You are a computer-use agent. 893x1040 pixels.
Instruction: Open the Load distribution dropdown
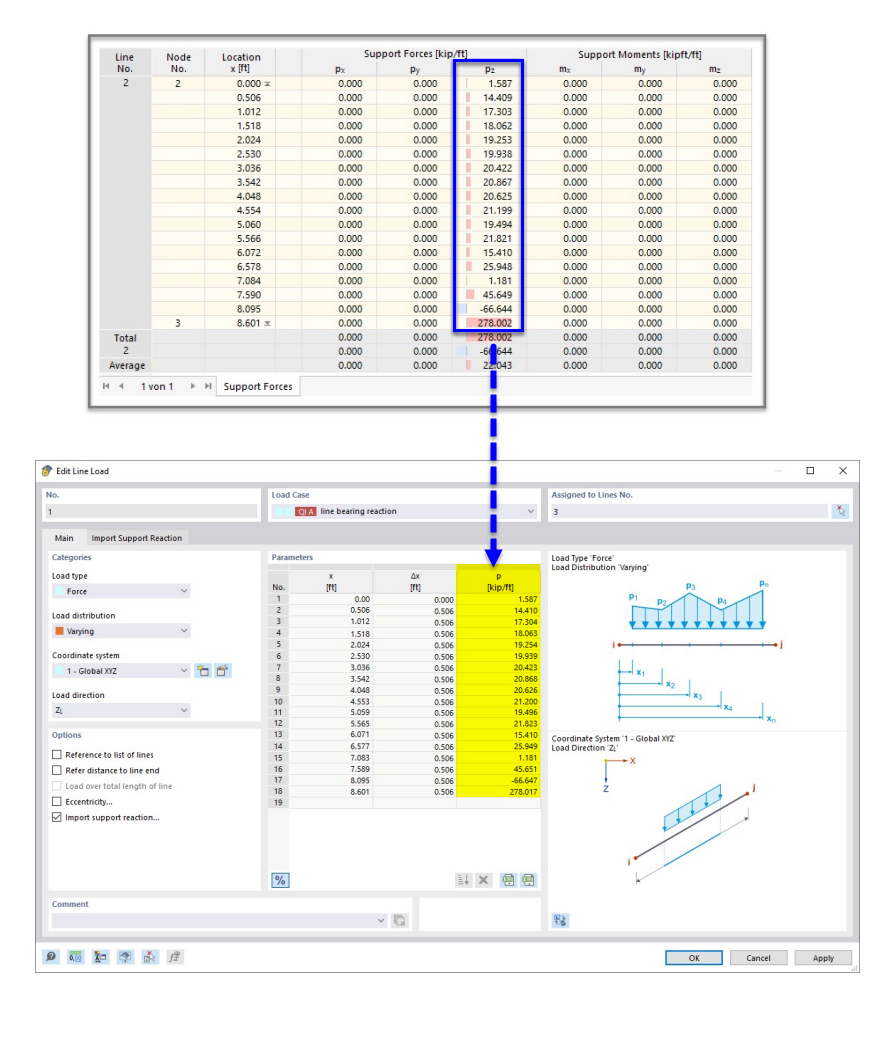(183, 631)
